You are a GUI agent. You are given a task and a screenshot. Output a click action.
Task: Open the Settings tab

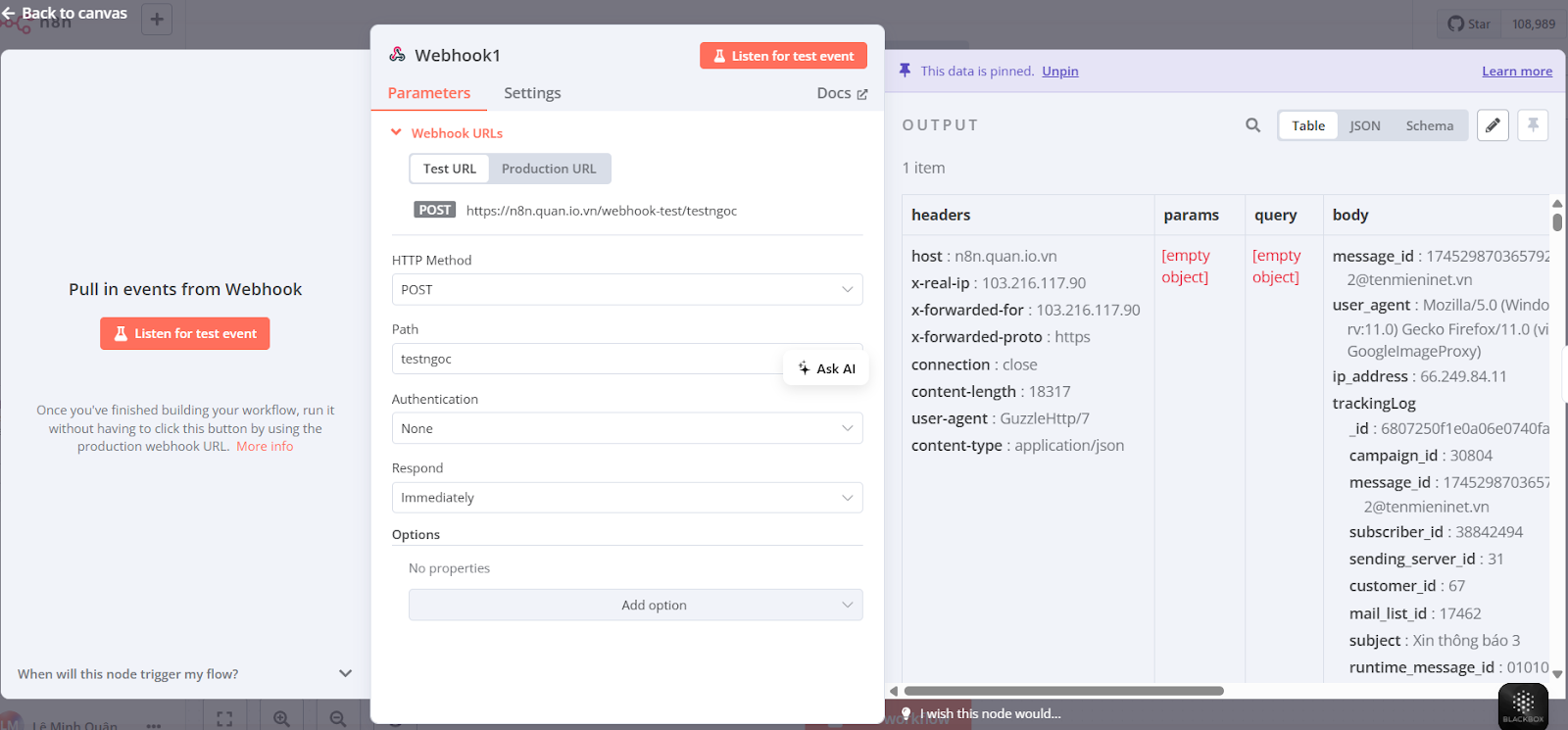(532, 93)
